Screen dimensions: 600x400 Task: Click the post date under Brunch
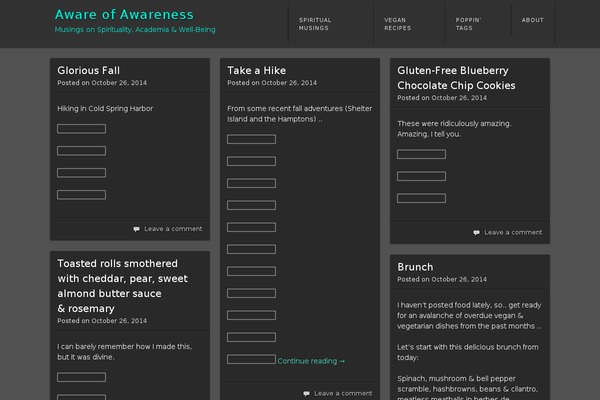(459, 279)
